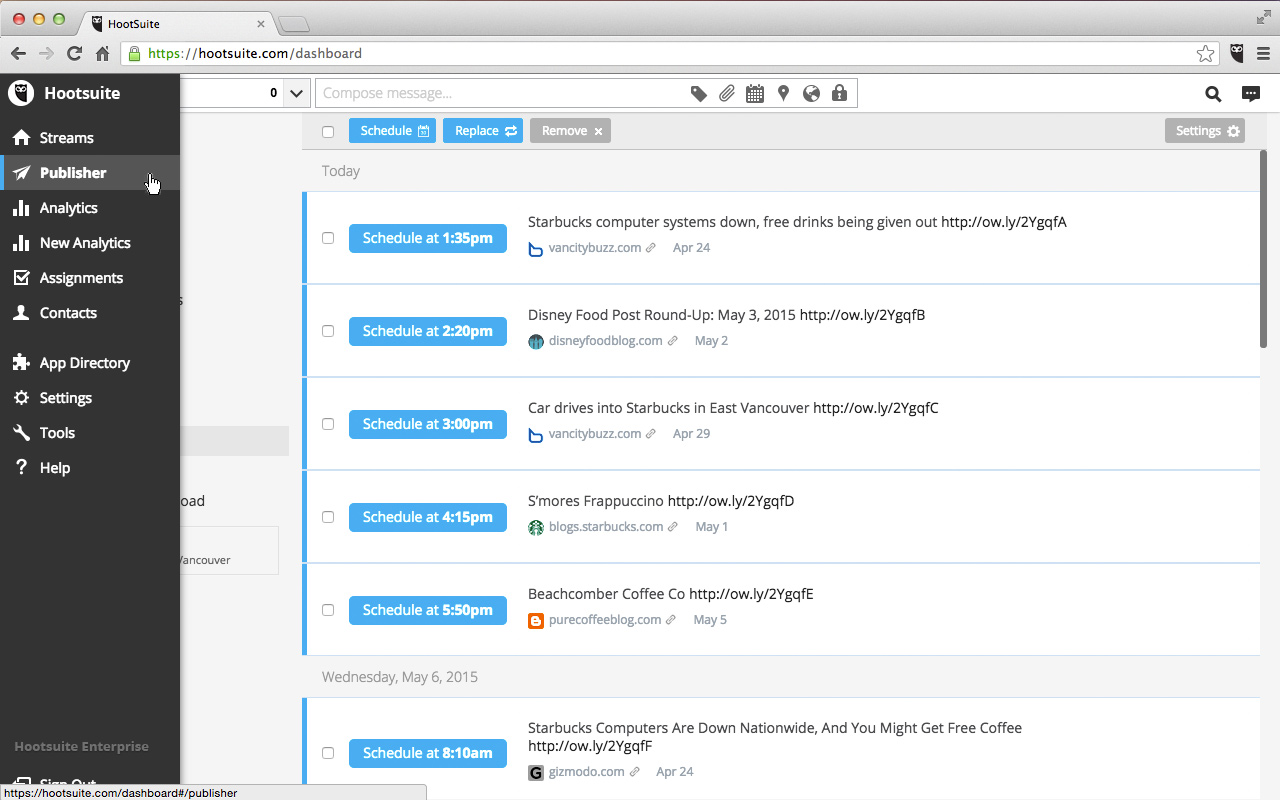The width and height of the screenshot is (1280, 800).
Task: Click Schedule at 1:35pm button
Action: point(428,238)
